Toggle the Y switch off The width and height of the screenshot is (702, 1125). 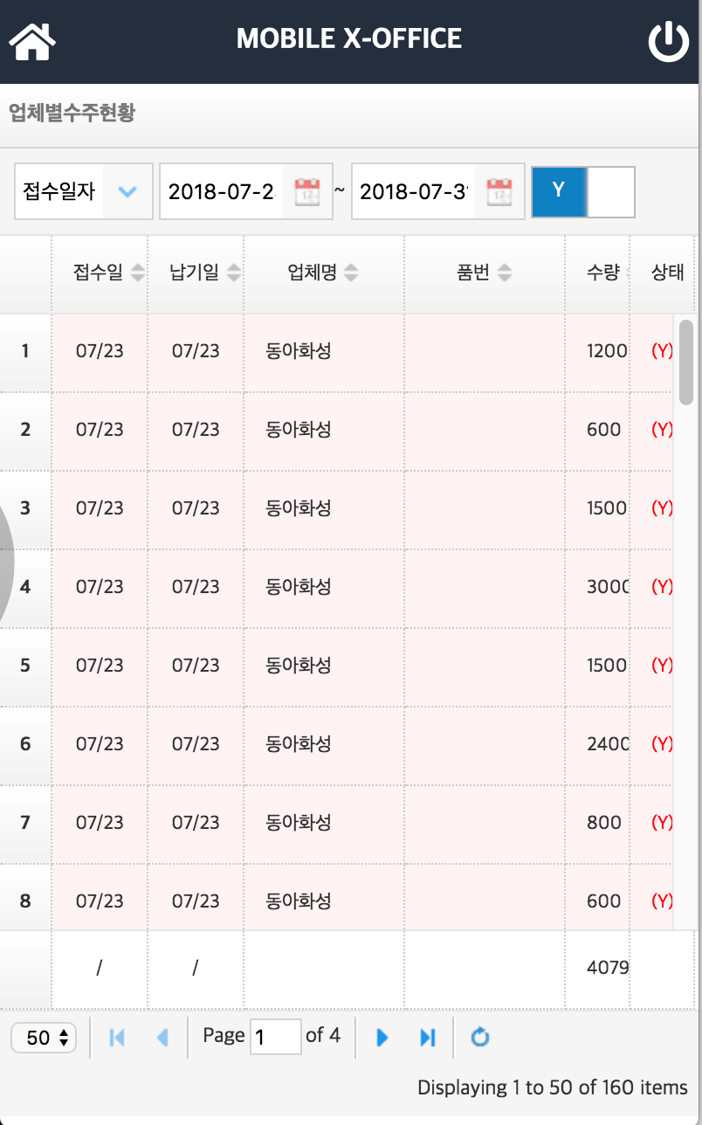pyautogui.click(x=583, y=192)
